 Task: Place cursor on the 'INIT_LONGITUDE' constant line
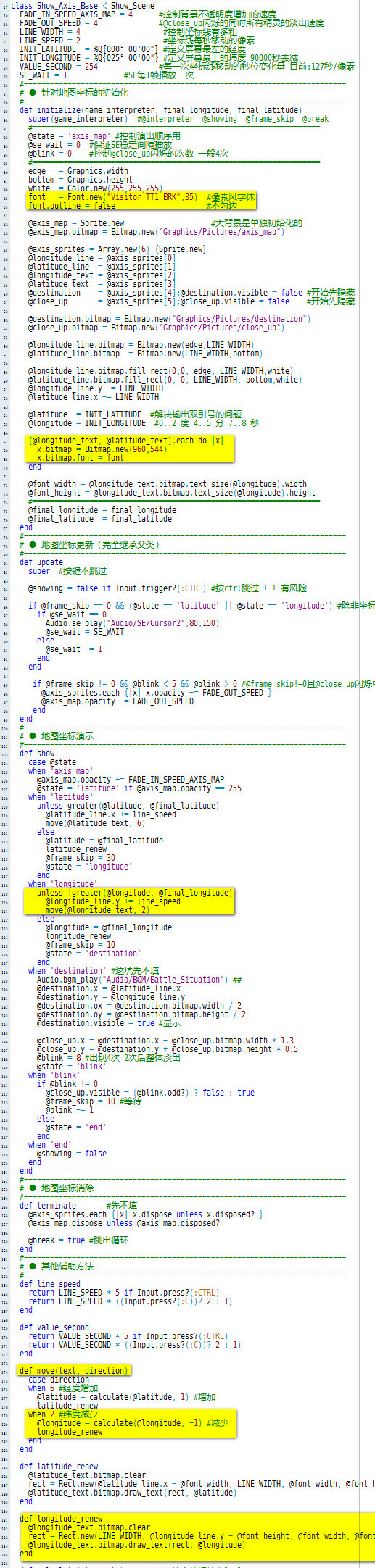click(89, 57)
